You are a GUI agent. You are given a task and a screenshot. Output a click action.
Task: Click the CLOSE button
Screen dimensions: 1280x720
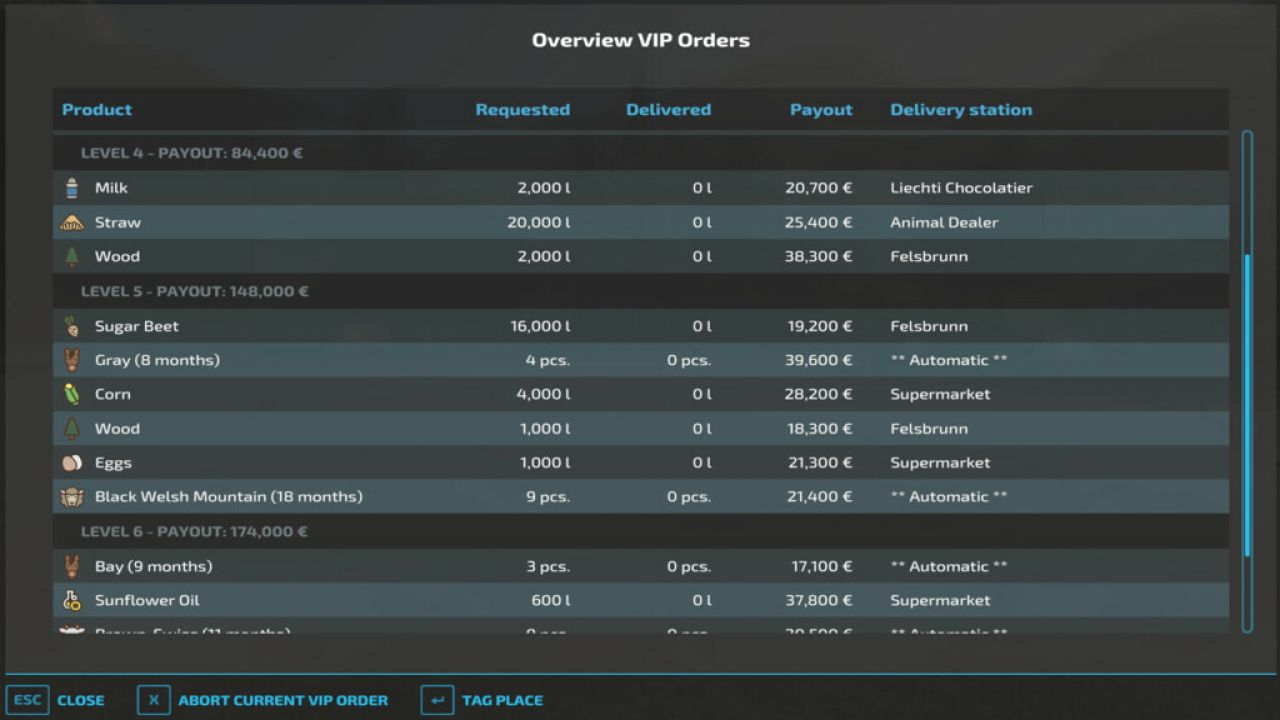80,700
